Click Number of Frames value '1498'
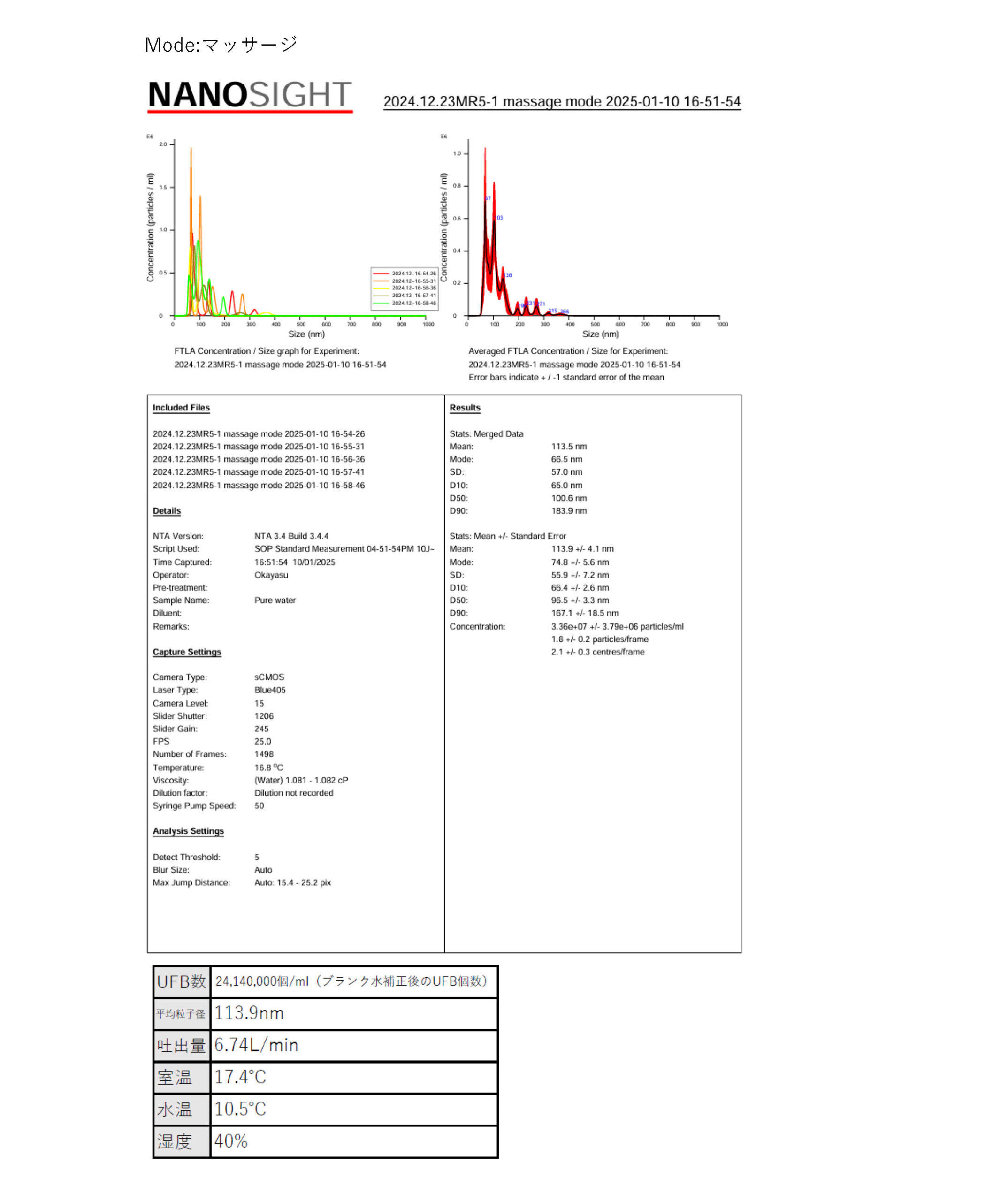1008x1201 pixels. (264, 754)
